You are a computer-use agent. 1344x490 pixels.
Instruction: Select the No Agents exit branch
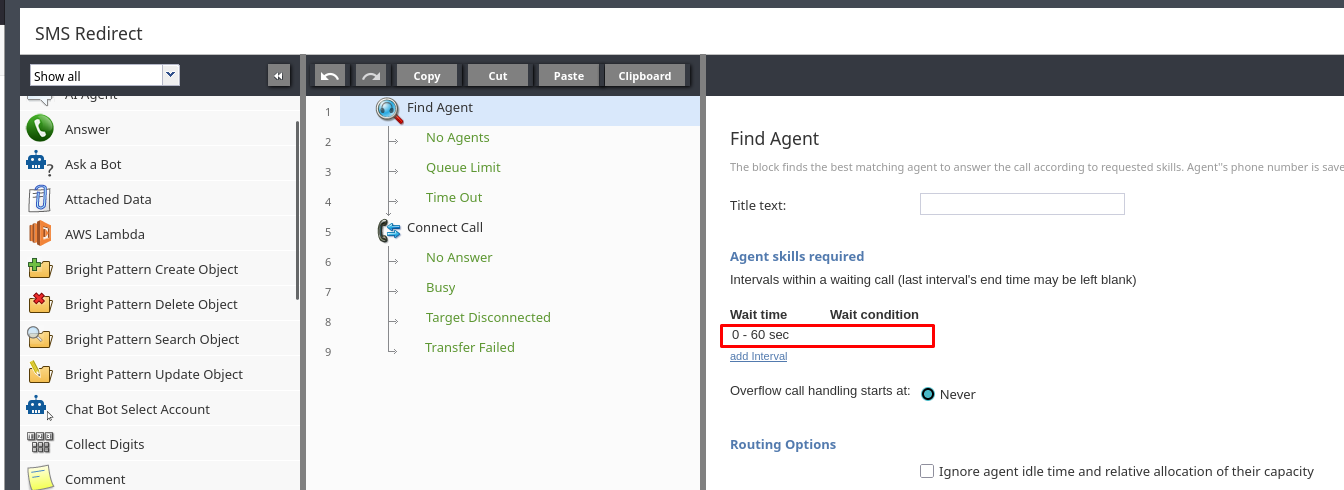coord(457,138)
